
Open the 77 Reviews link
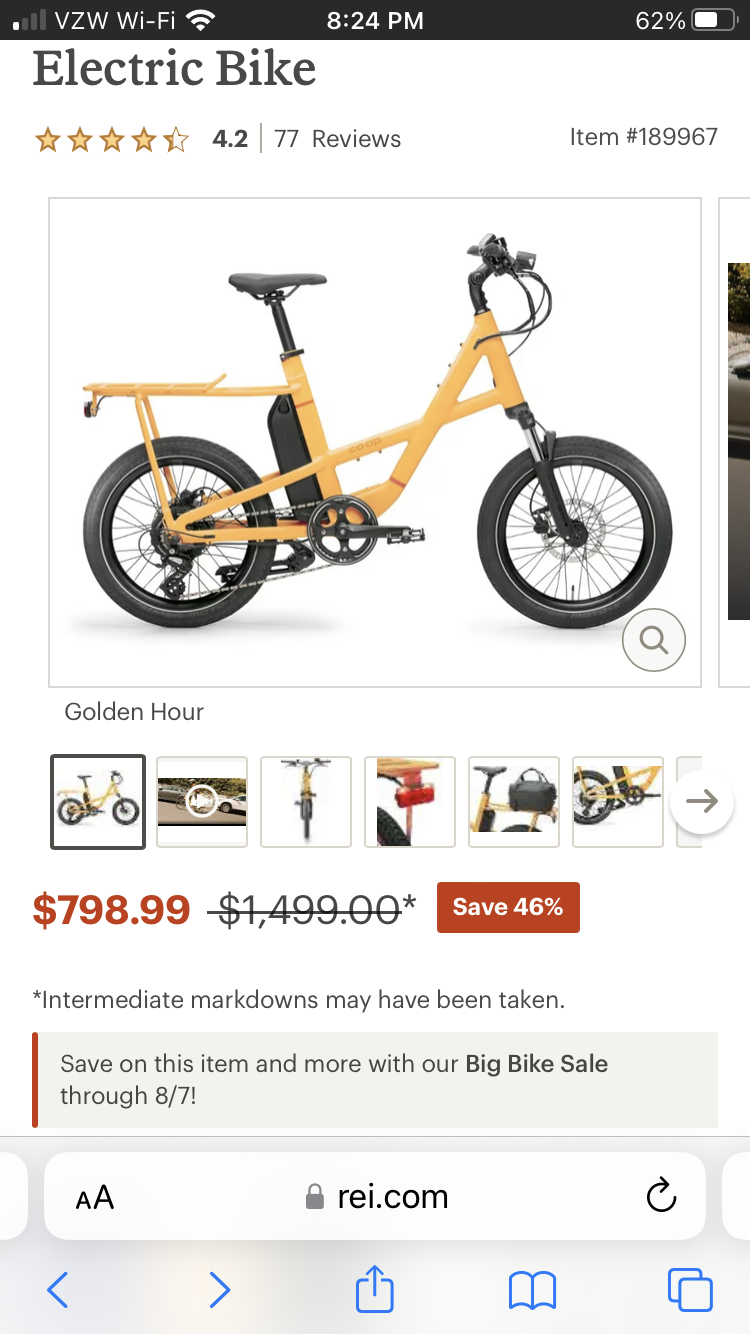click(x=337, y=139)
